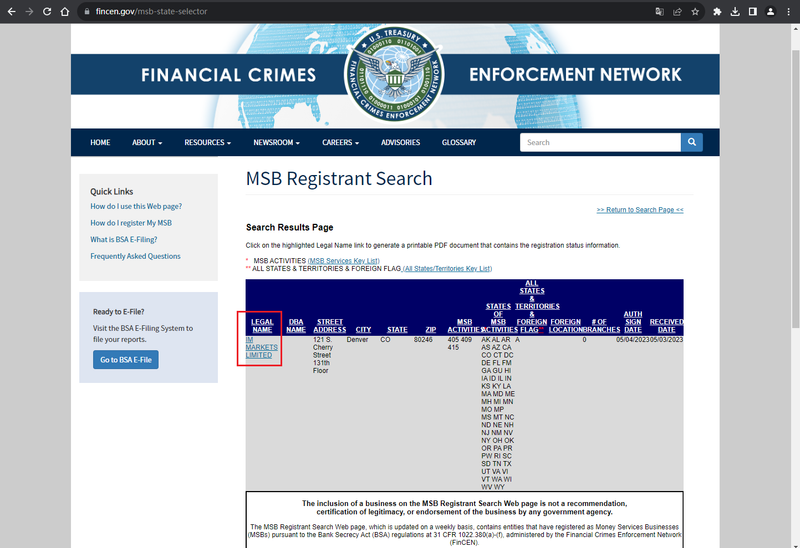Sort by DBA NAME column header

296,326
